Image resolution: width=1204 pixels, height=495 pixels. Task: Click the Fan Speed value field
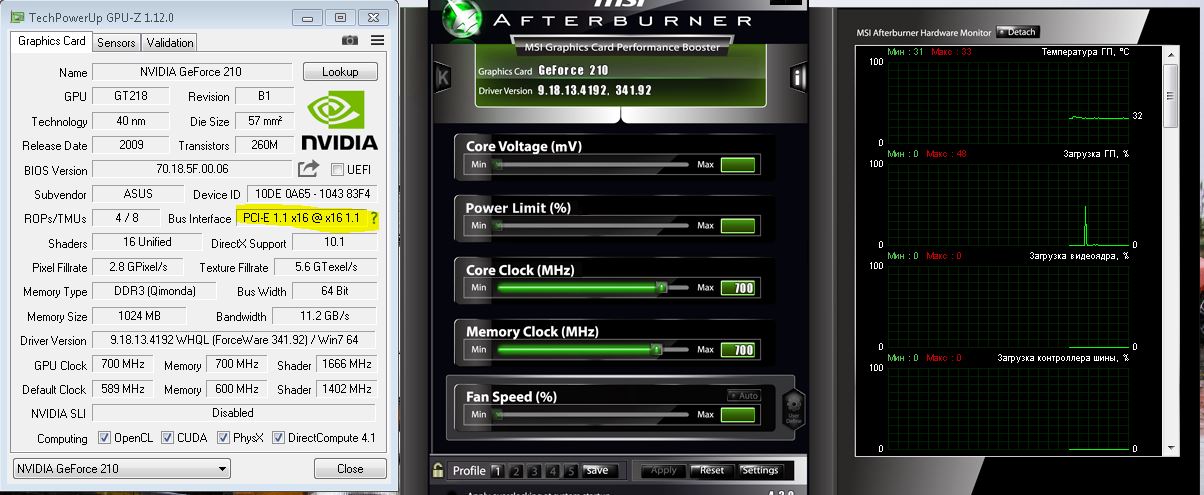pos(738,414)
